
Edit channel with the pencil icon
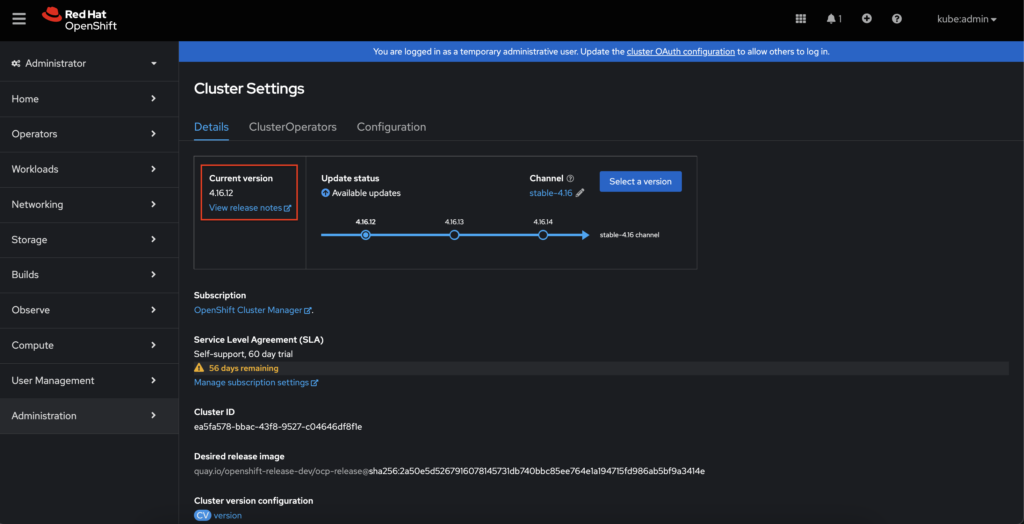(x=580, y=193)
